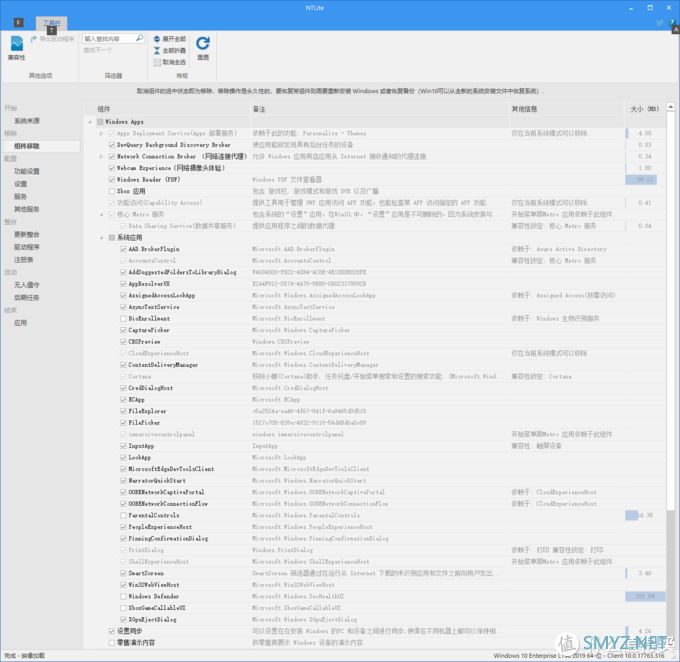
Task: Uncheck Windows Reader (PDF) checkbox
Action: tap(112, 180)
